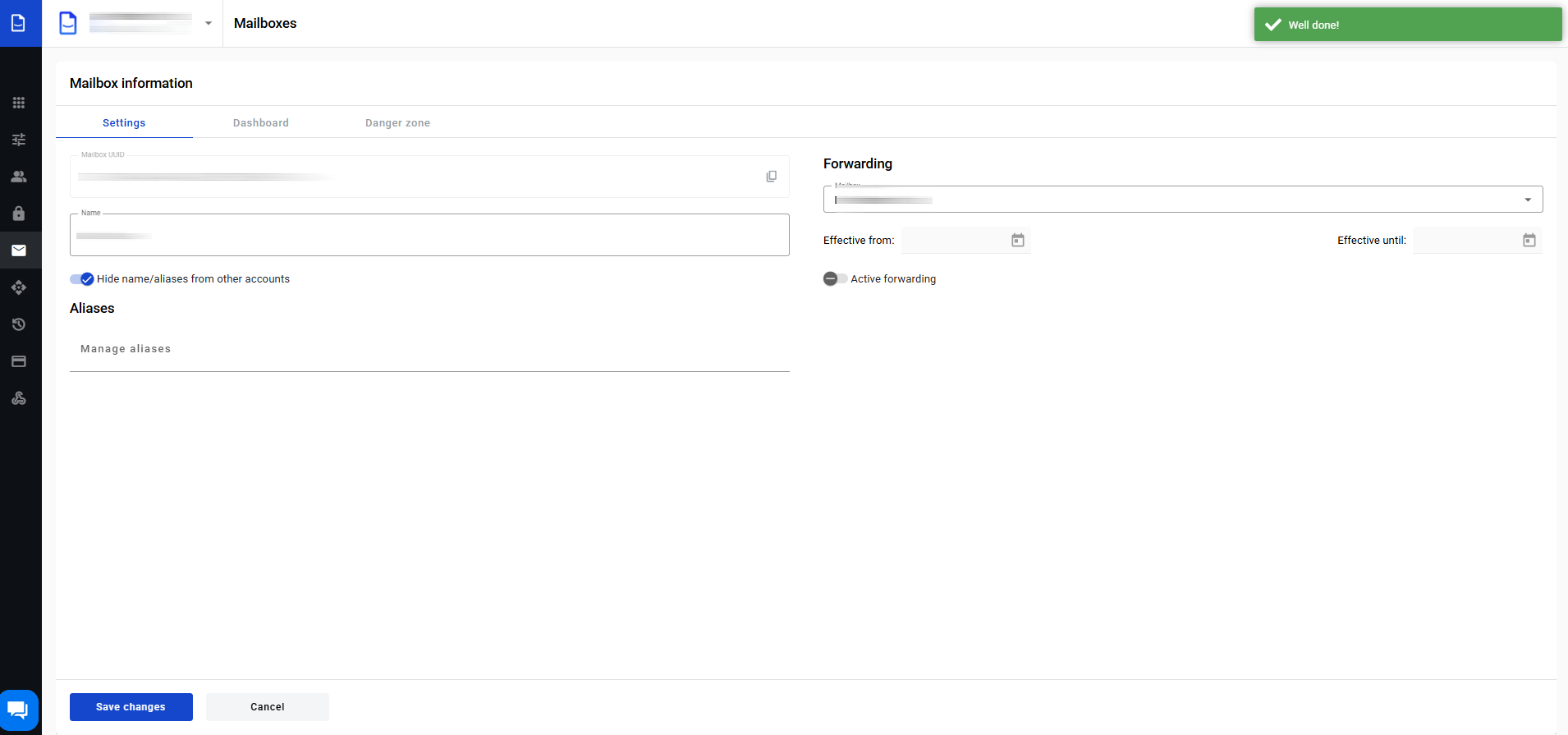Enable the Active forwarding switch
This screenshot has height=735, width=1568.
point(835,279)
